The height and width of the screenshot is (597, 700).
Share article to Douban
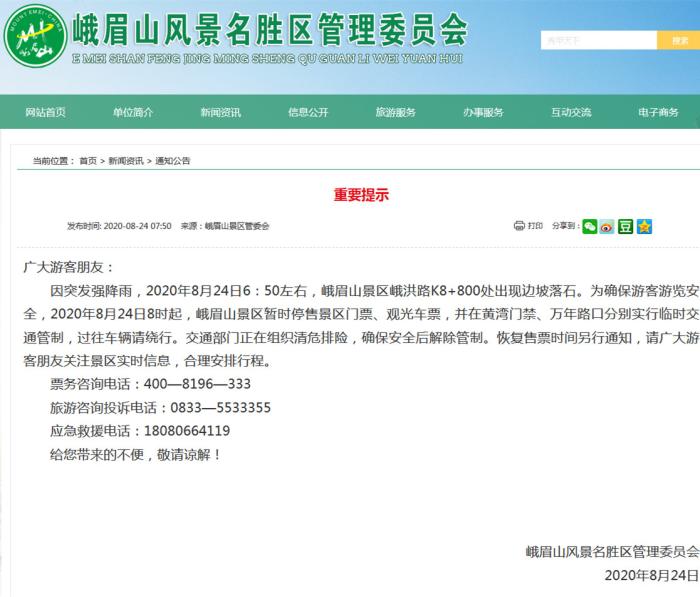pyautogui.click(x=625, y=226)
